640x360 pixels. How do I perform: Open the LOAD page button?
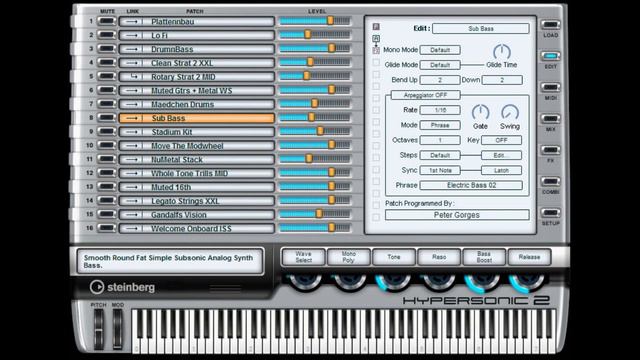(x=550, y=24)
